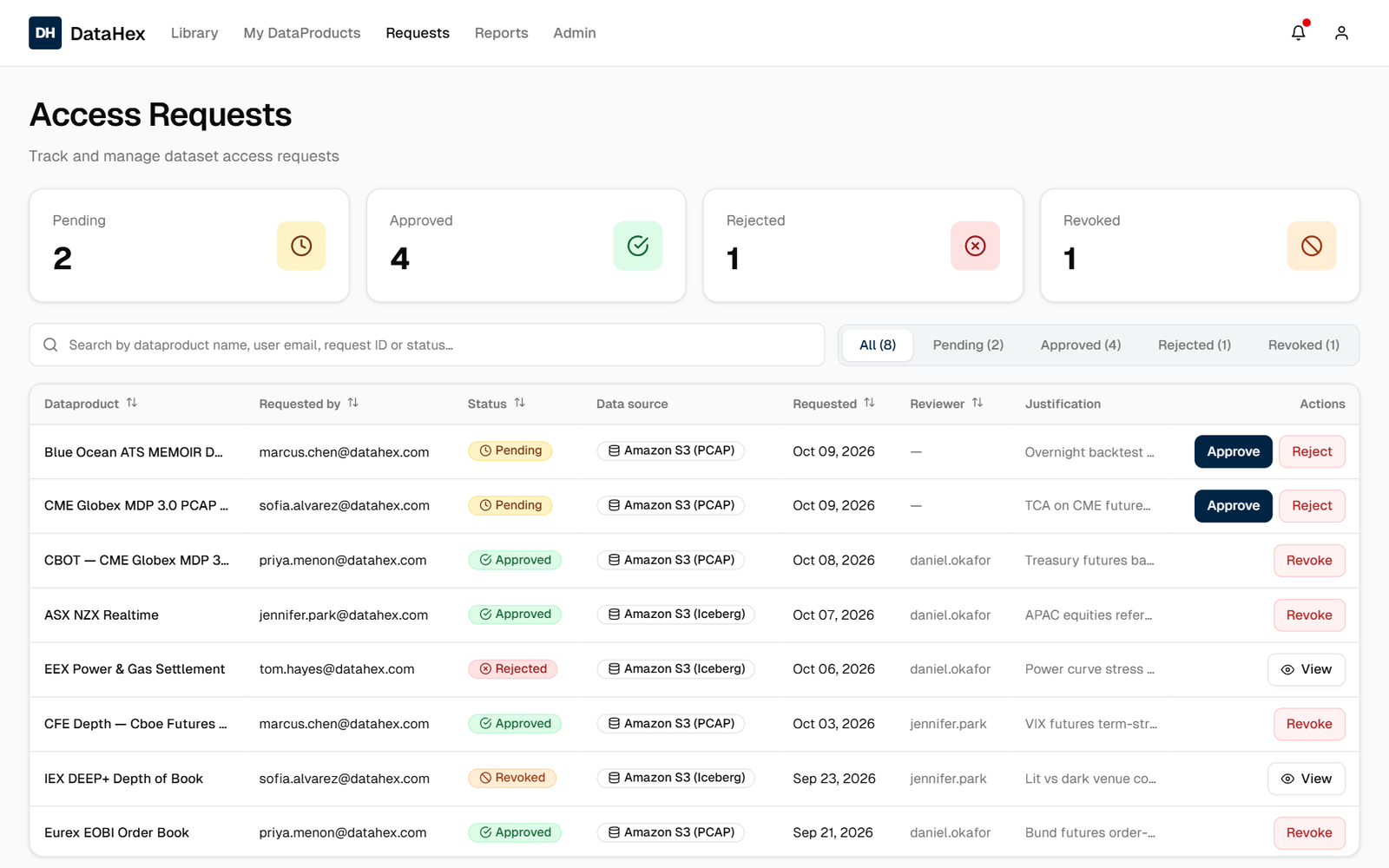This screenshot has height=868, width=1389.
Task: Show the All (8) requests tab
Action: pyautogui.click(x=878, y=345)
